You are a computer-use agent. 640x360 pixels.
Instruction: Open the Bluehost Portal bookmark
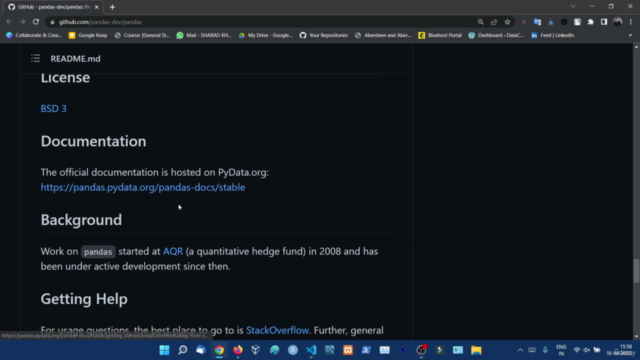[x=440, y=35]
